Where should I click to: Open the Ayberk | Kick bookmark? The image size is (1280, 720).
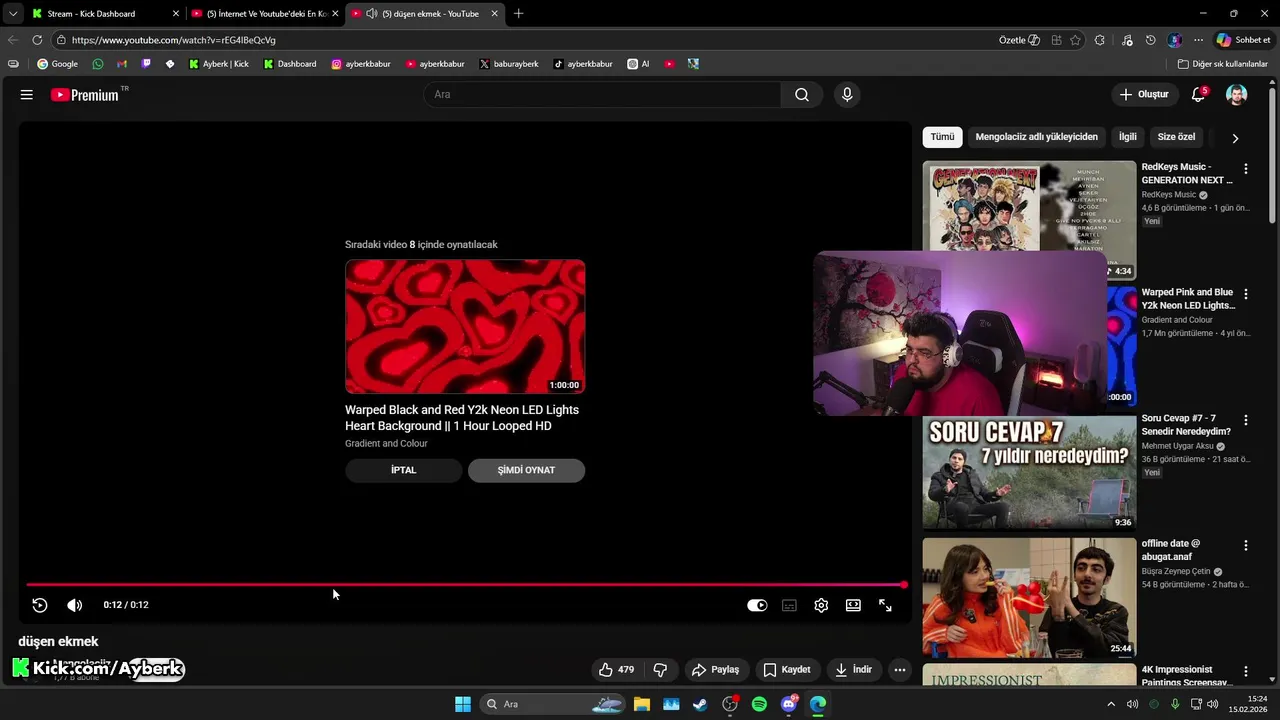click(218, 64)
